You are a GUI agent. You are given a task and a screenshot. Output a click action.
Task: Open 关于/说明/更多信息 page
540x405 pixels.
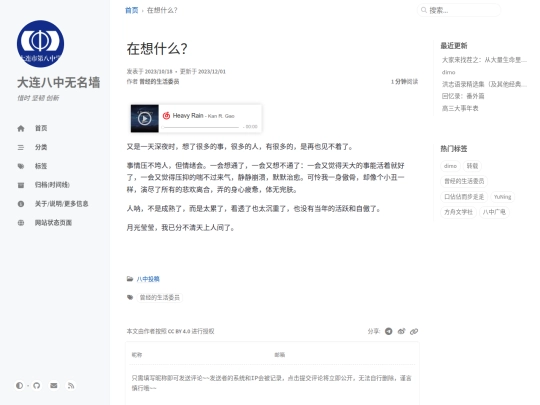pyautogui.click(x=61, y=204)
